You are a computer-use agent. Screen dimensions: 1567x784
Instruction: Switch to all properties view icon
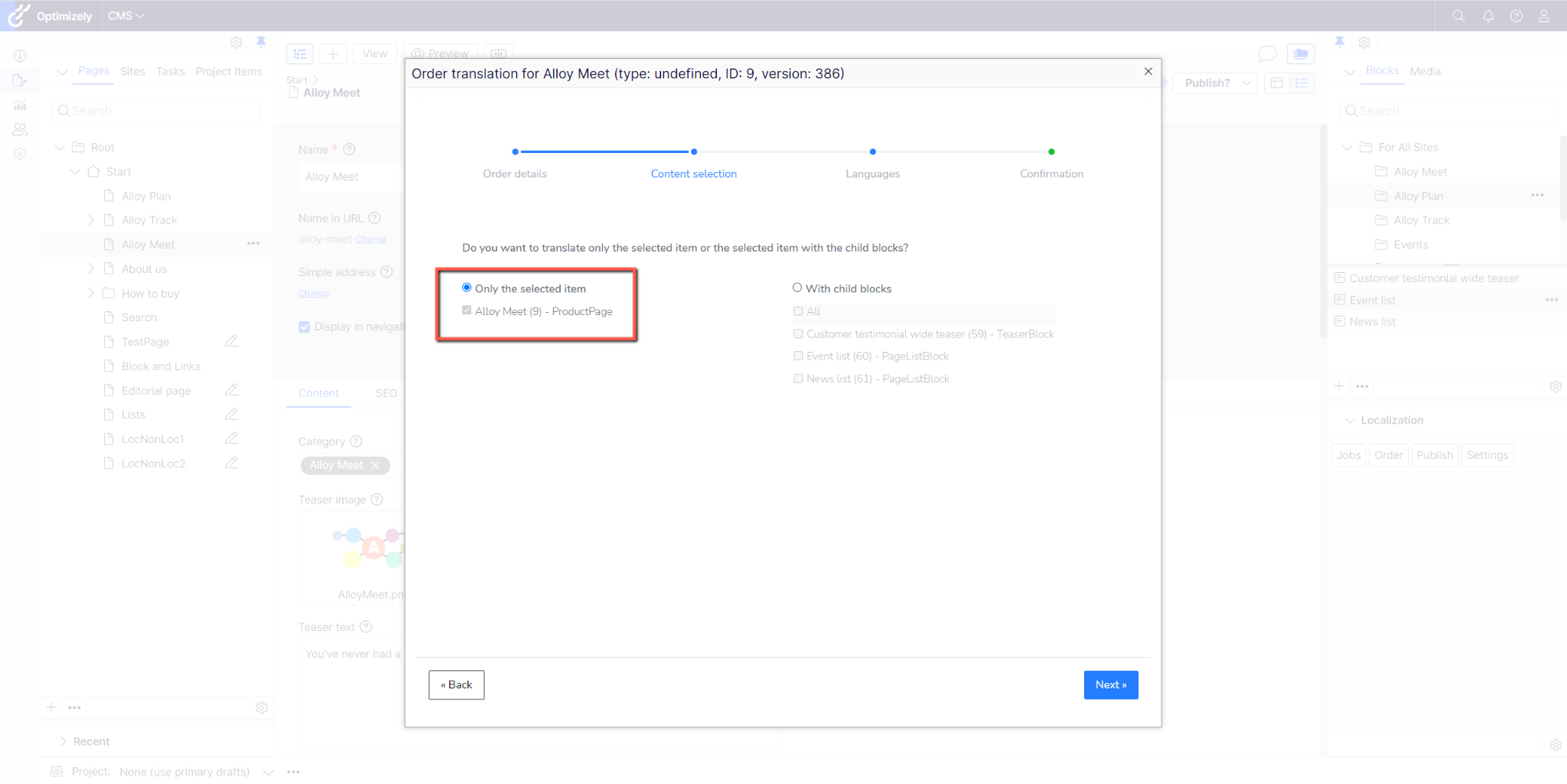pyautogui.click(x=1301, y=83)
